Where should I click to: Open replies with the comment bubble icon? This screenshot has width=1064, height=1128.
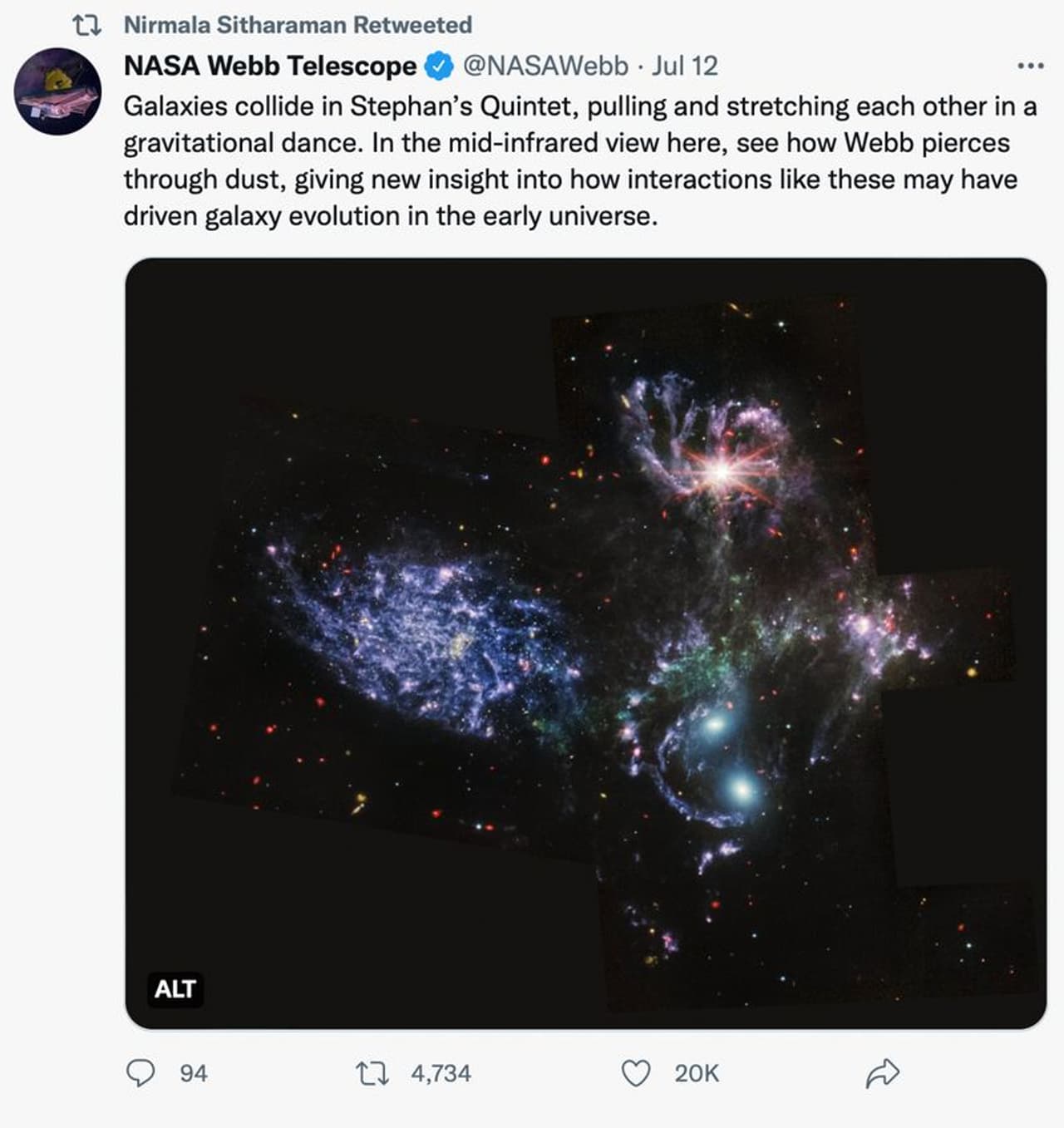(140, 1073)
